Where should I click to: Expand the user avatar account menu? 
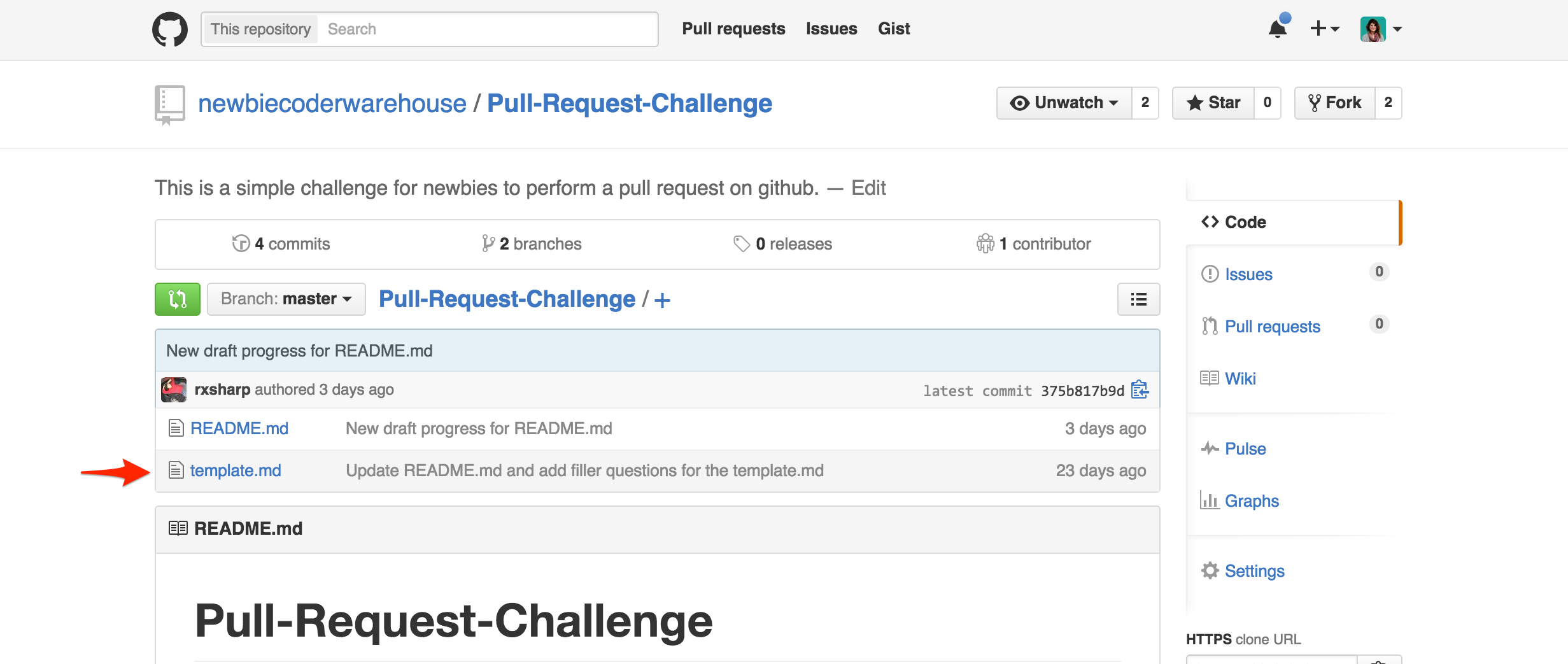(x=1381, y=29)
